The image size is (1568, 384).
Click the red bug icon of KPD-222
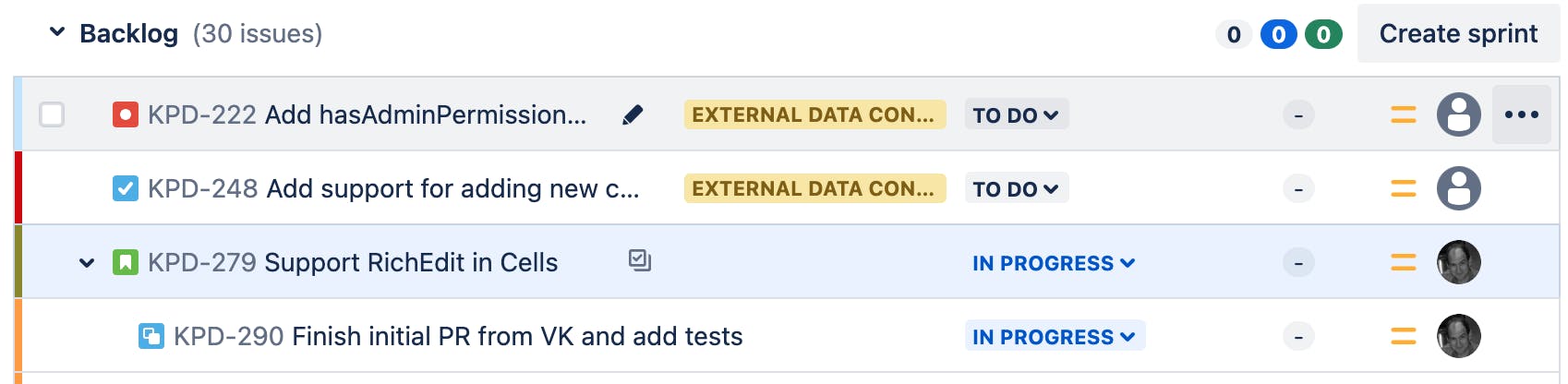pyautogui.click(x=126, y=114)
